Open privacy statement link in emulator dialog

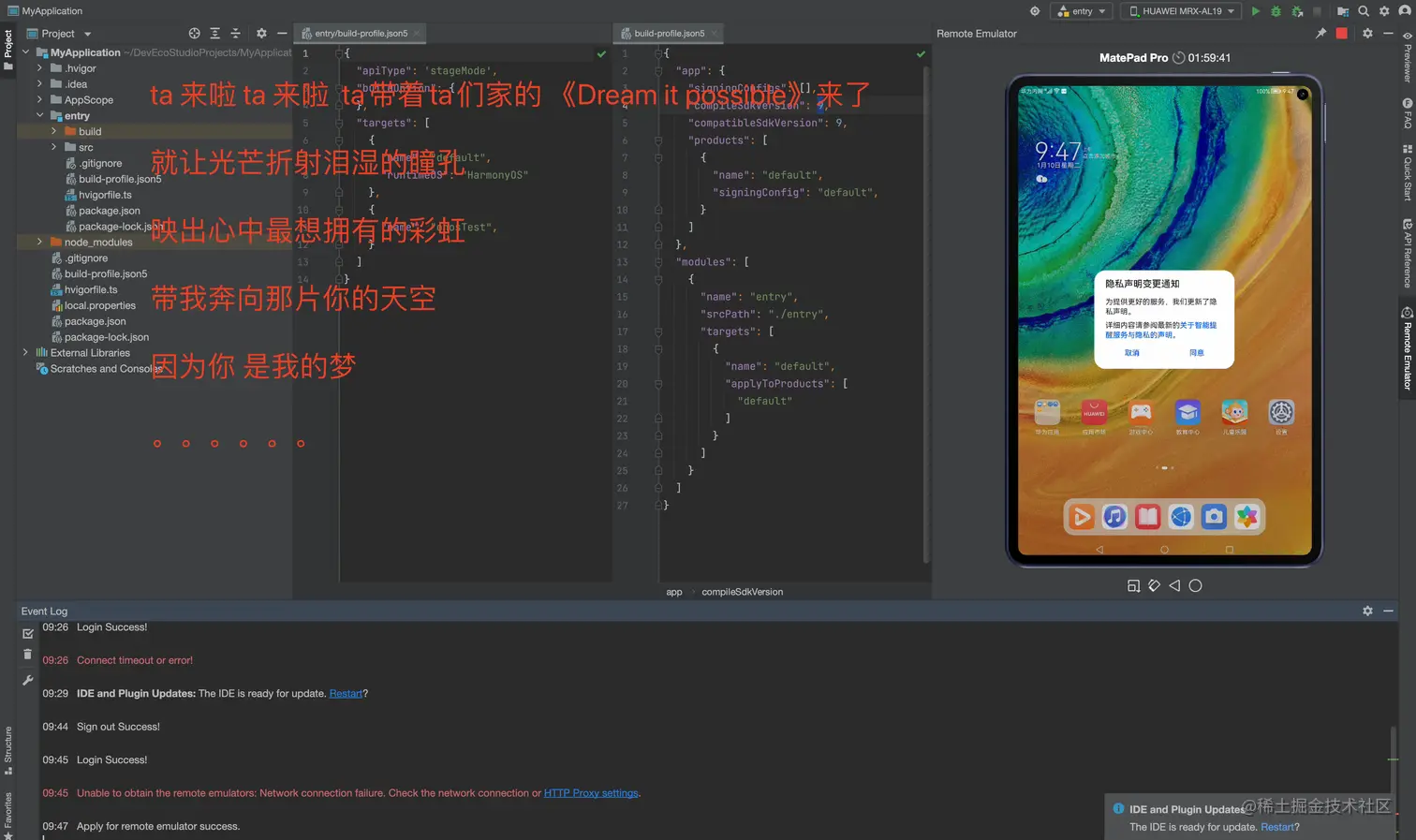click(x=1161, y=330)
